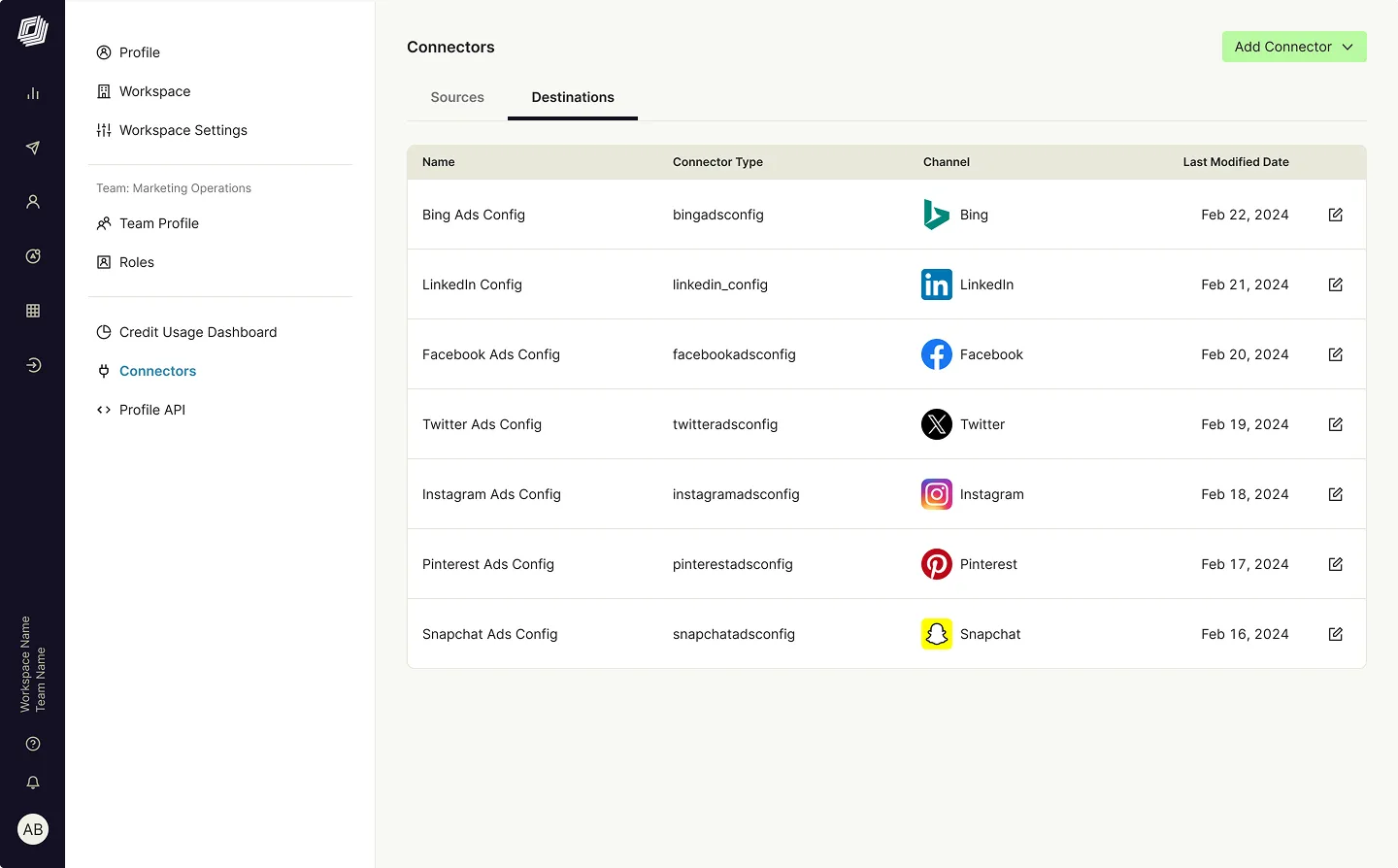Open the help question mark icon
1398x868 pixels.
point(33,744)
